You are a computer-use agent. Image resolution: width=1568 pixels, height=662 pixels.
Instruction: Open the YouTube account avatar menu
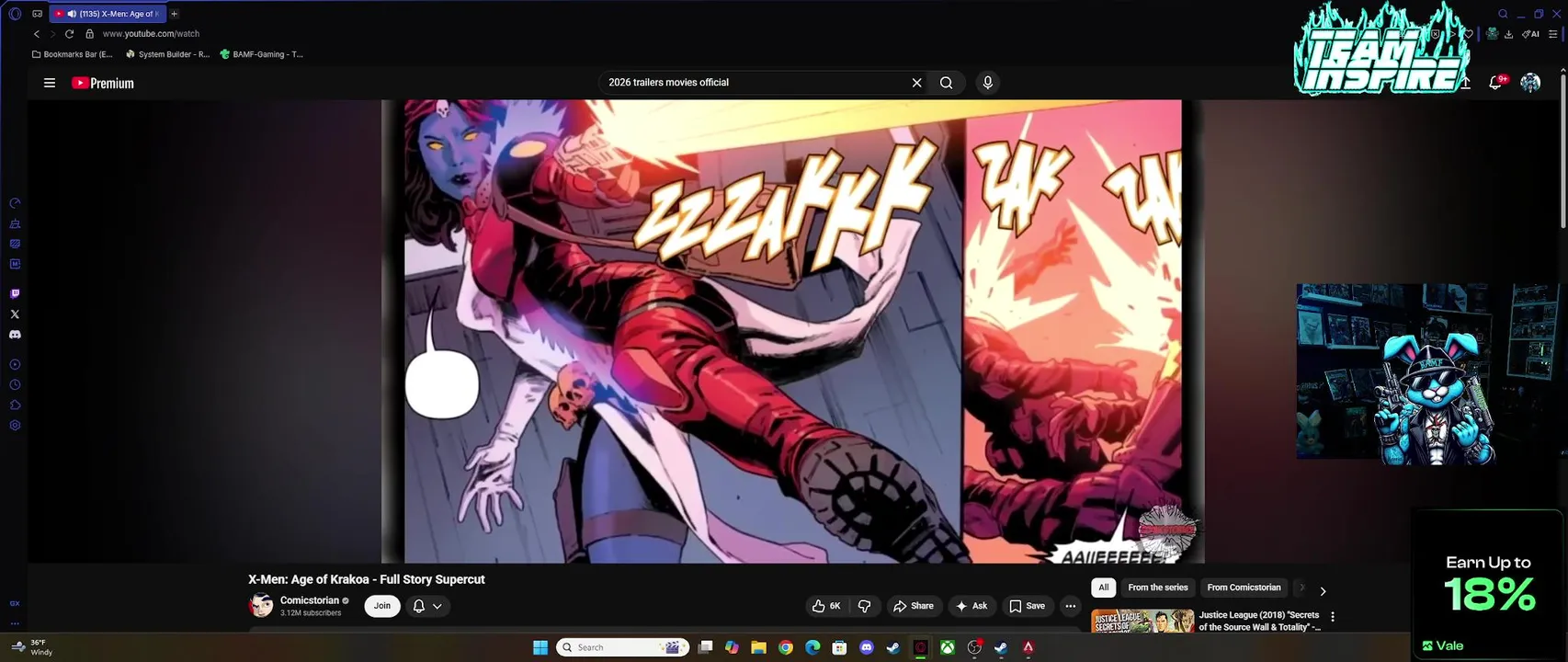[x=1530, y=83]
